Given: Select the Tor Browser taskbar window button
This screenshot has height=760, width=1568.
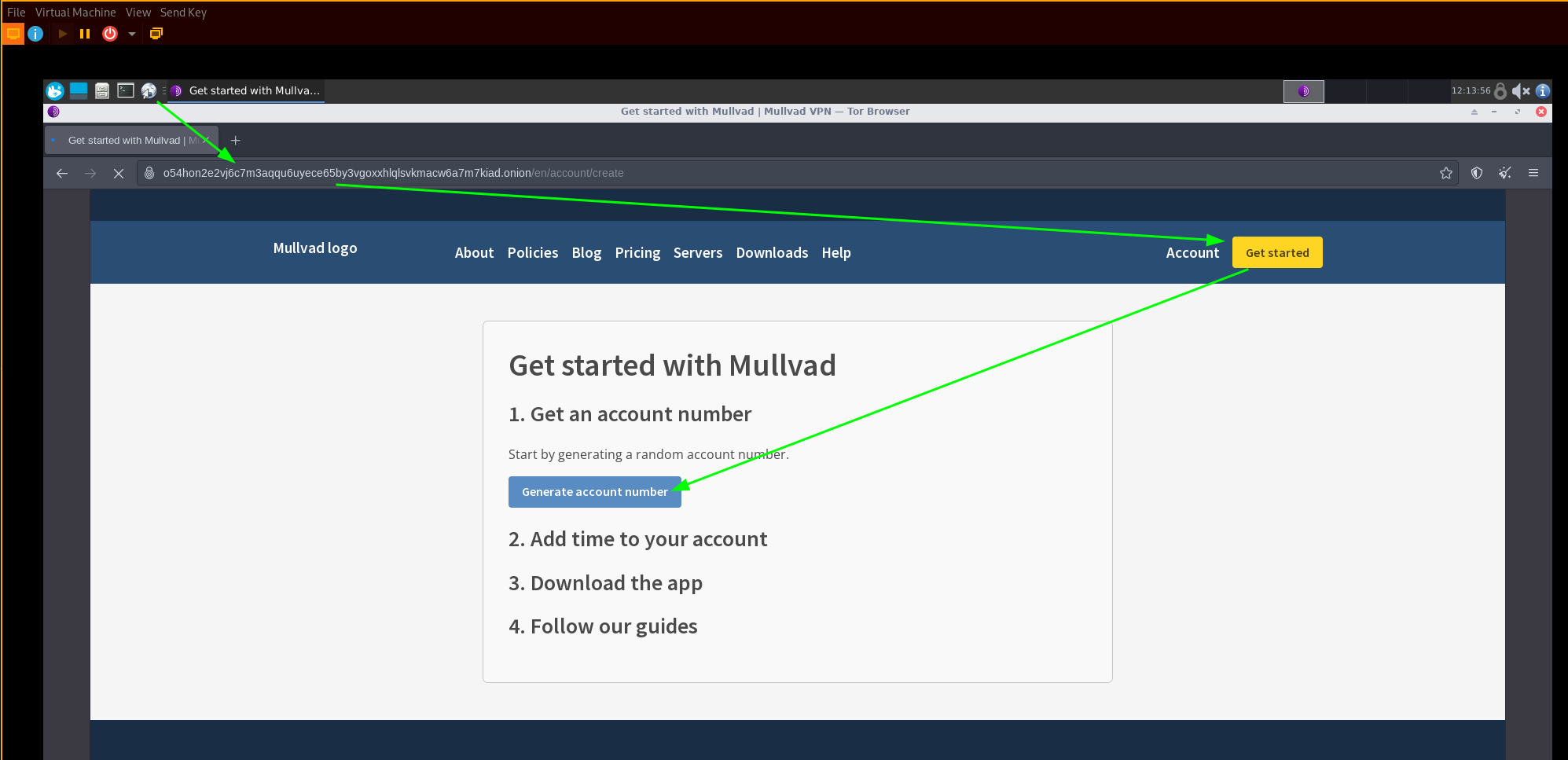Looking at the screenshot, I should [246, 90].
